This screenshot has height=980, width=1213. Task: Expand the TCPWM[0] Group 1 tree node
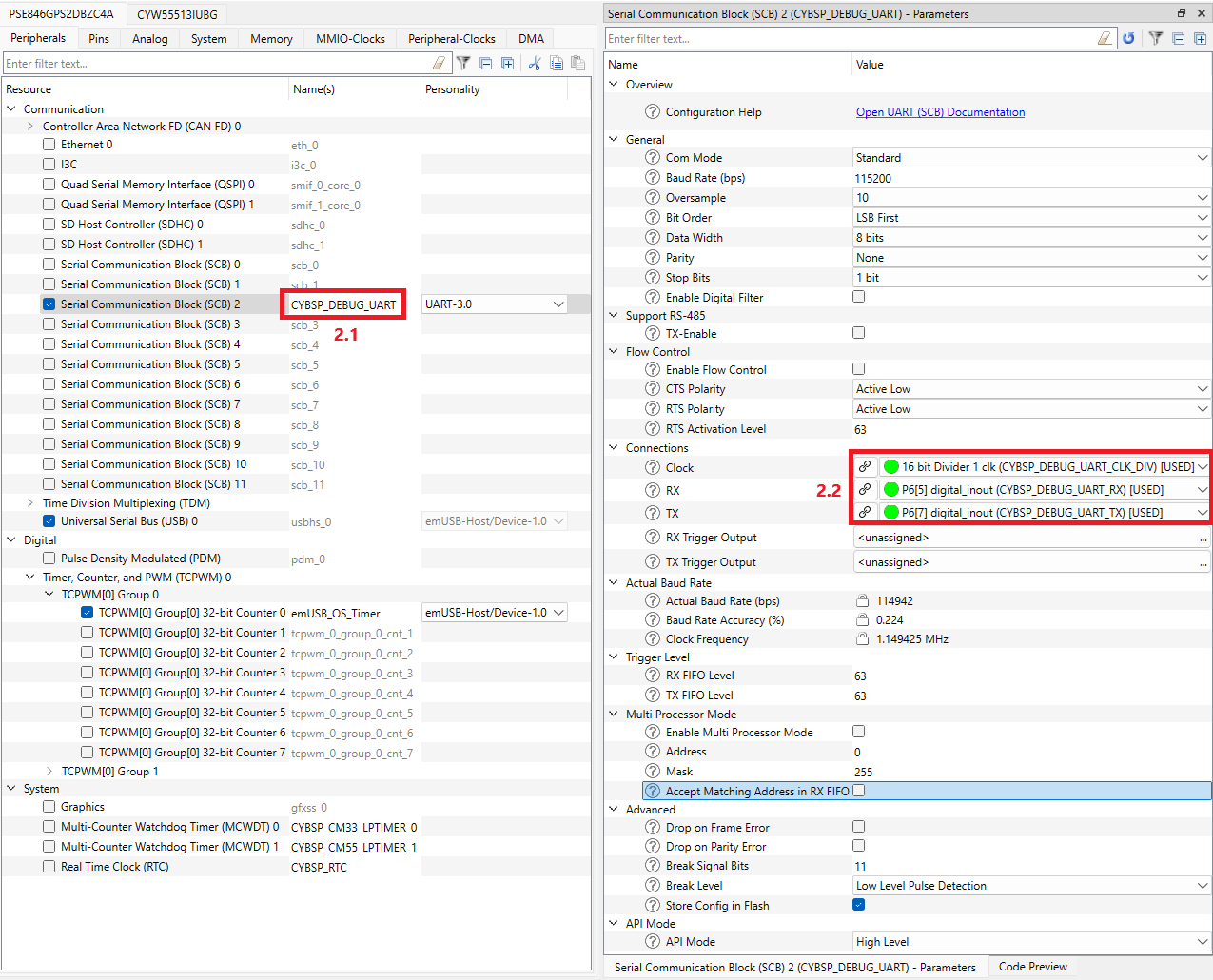tap(49, 772)
